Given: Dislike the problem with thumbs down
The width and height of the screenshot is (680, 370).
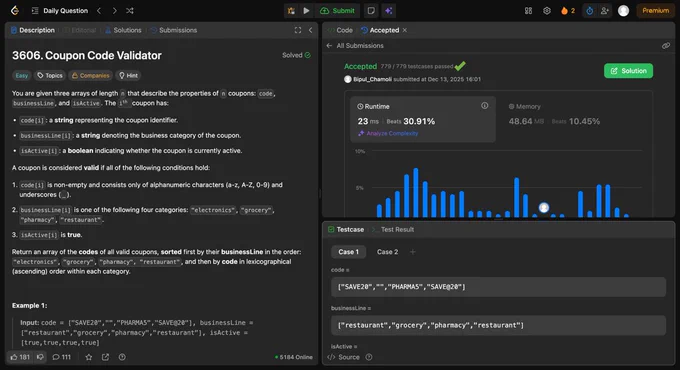Looking at the screenshot, I should click(x=40, y=357).
